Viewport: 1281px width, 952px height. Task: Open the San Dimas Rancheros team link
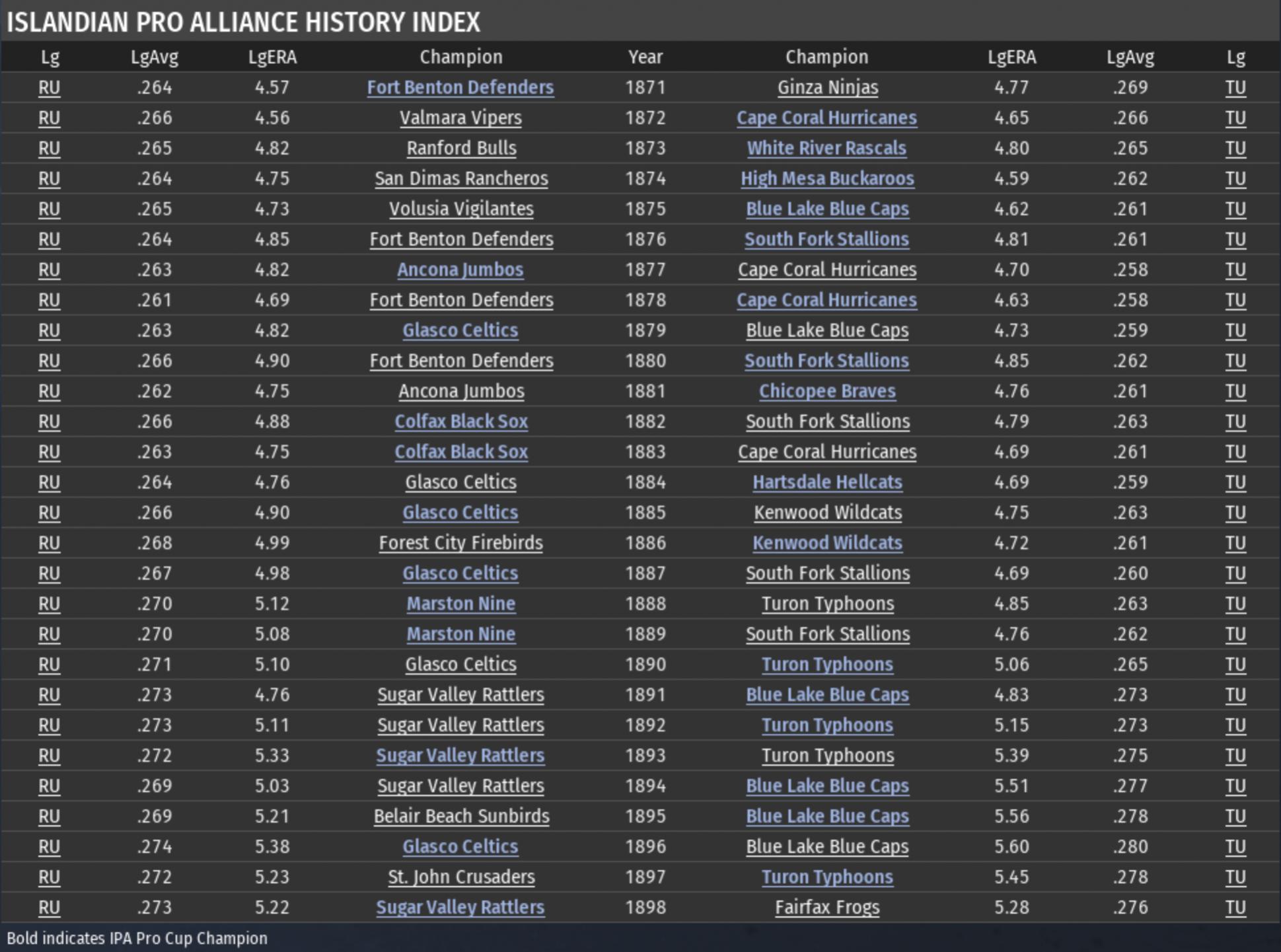(x=460, y=178)
